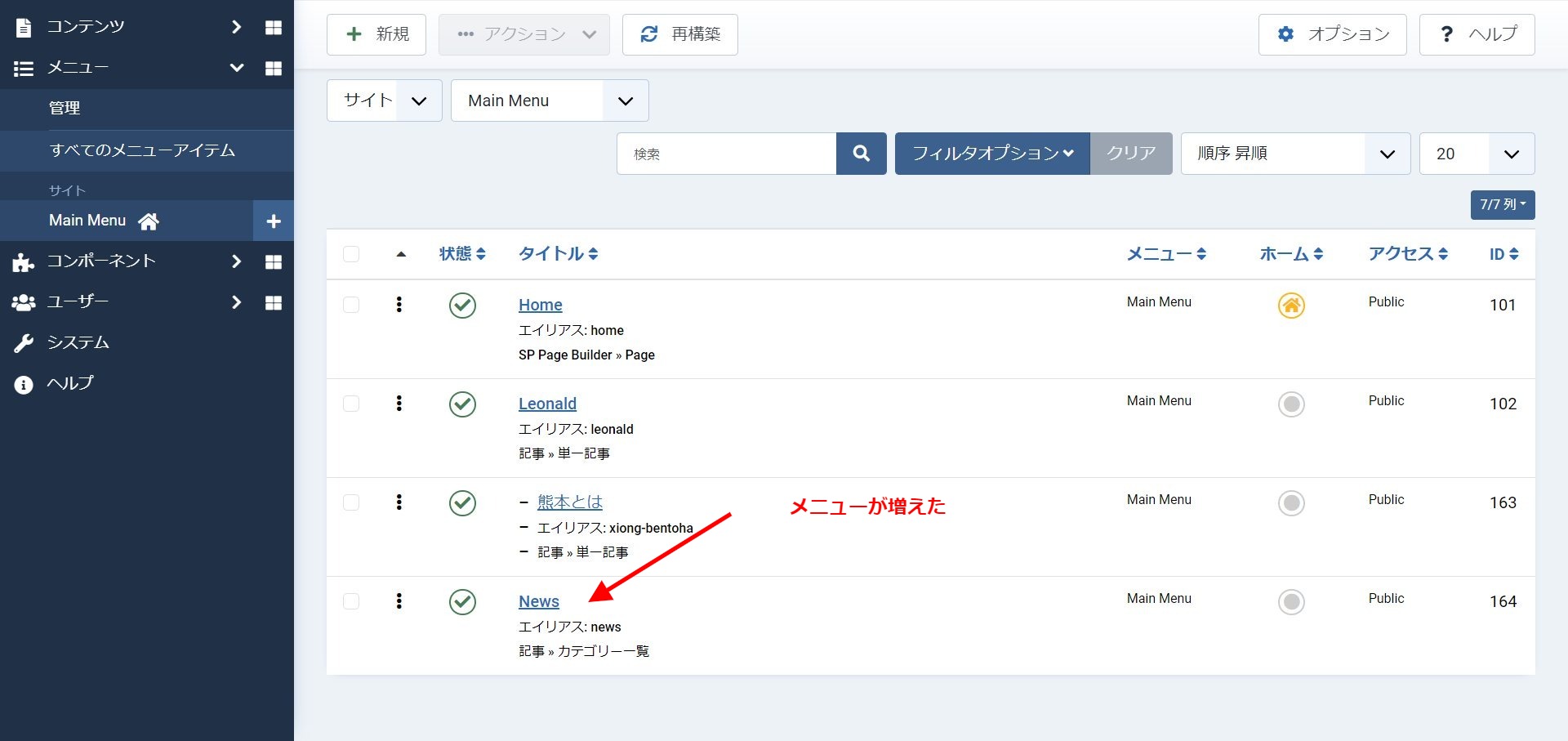Click into the 検索 search field
This screenshot has width=1568, height=741.
(727, 154)
